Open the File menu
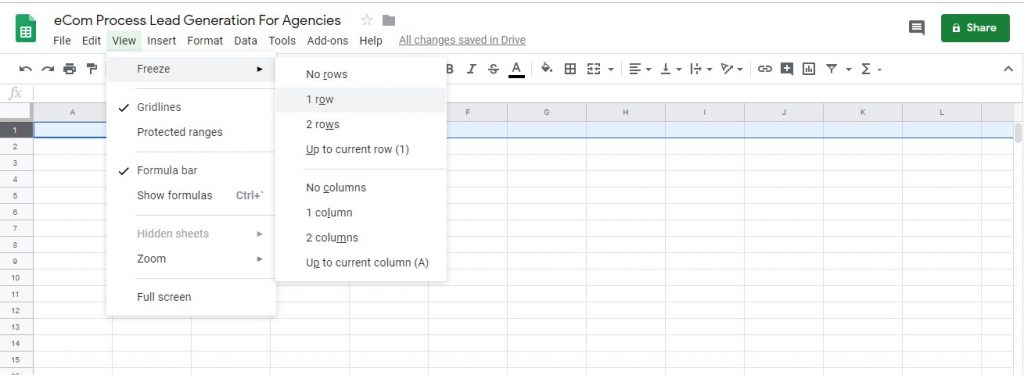1024x375 pixels. 62,41
